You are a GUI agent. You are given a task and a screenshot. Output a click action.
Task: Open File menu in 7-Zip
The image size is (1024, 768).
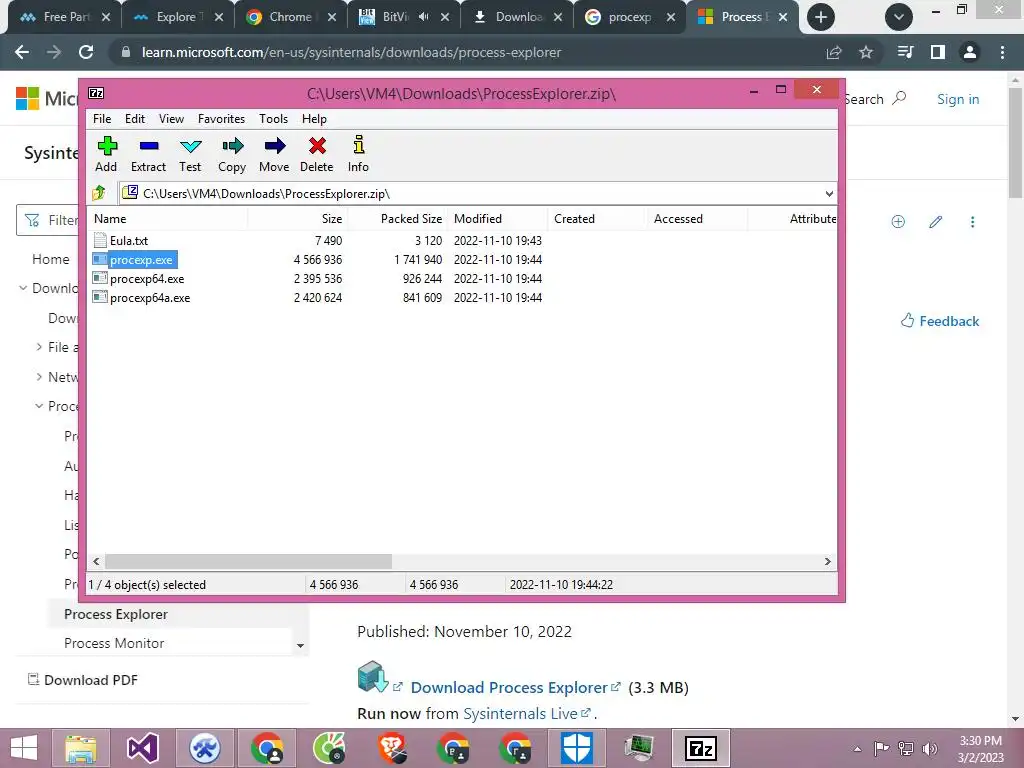pyautogui.click(x=102, y=119)
